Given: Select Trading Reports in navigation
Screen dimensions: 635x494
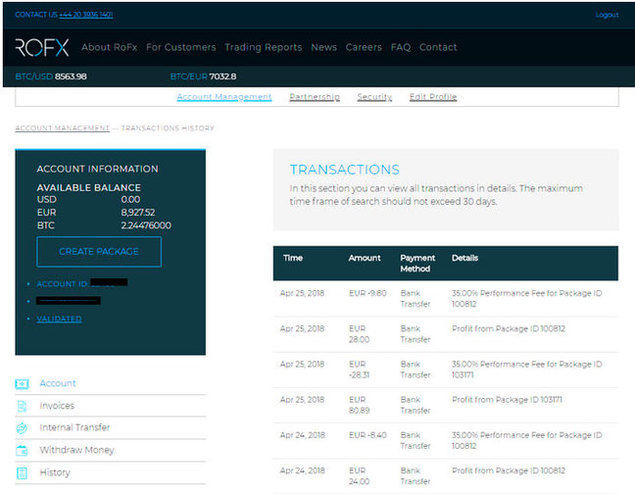Looking at the screenshot, I should pyautogui.click(x=263, y=47).
